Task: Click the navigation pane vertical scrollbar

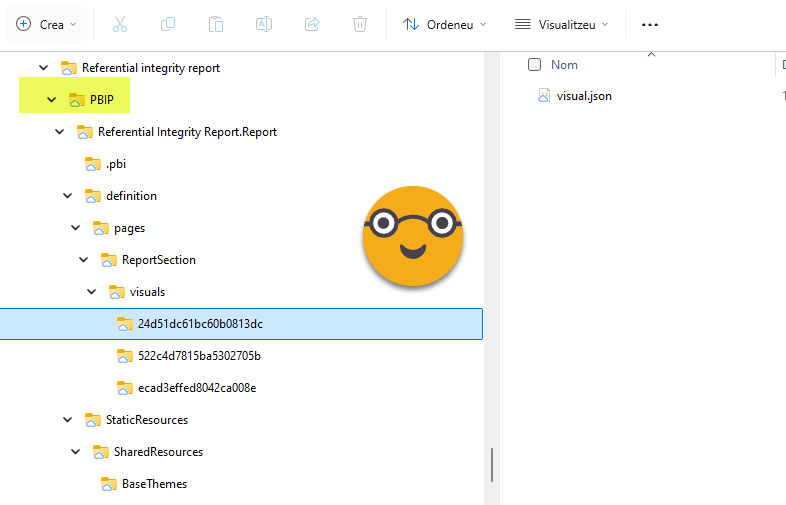Action: pos(491,464)
